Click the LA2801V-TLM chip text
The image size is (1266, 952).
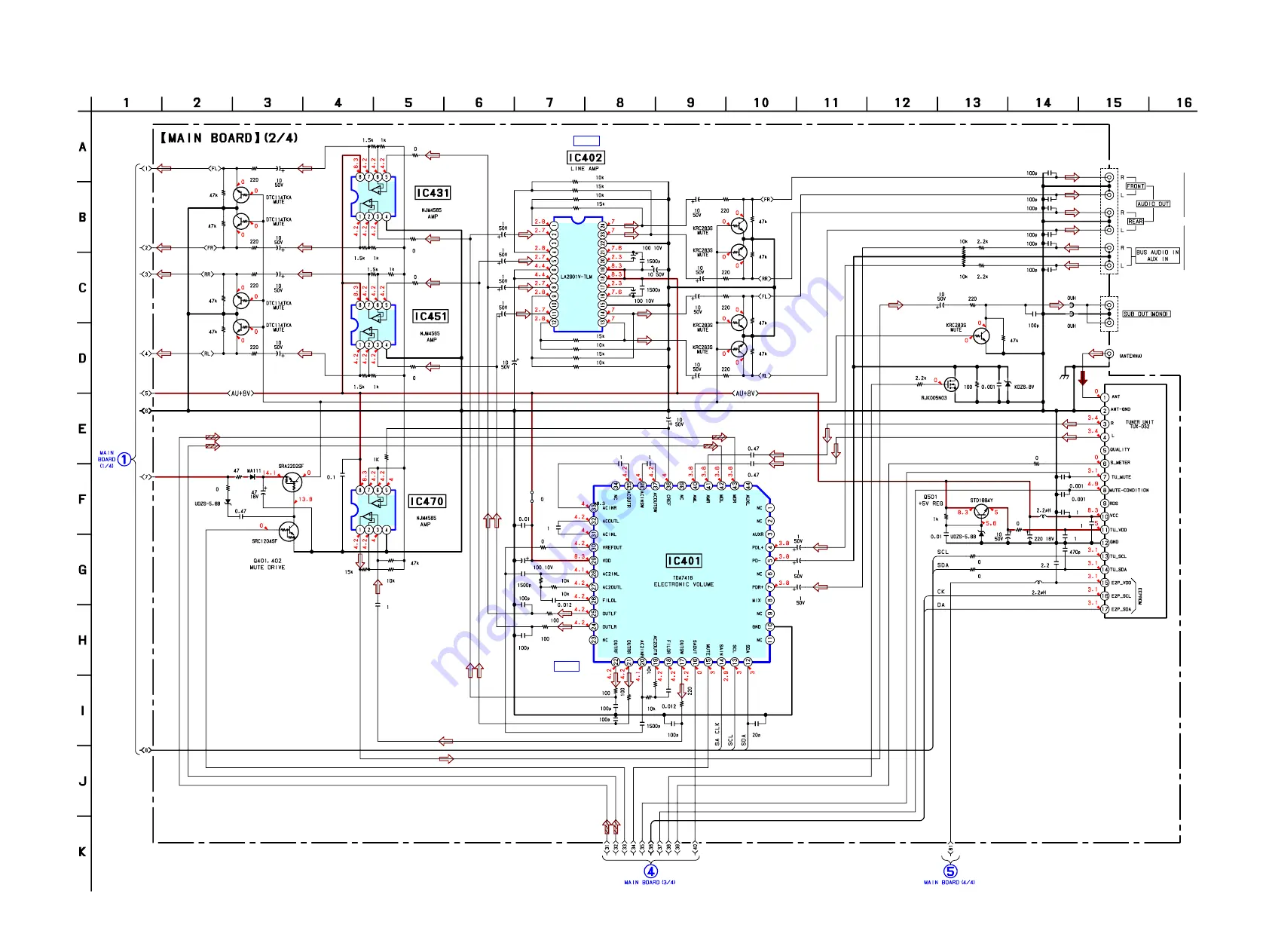[x=576, y=277]
